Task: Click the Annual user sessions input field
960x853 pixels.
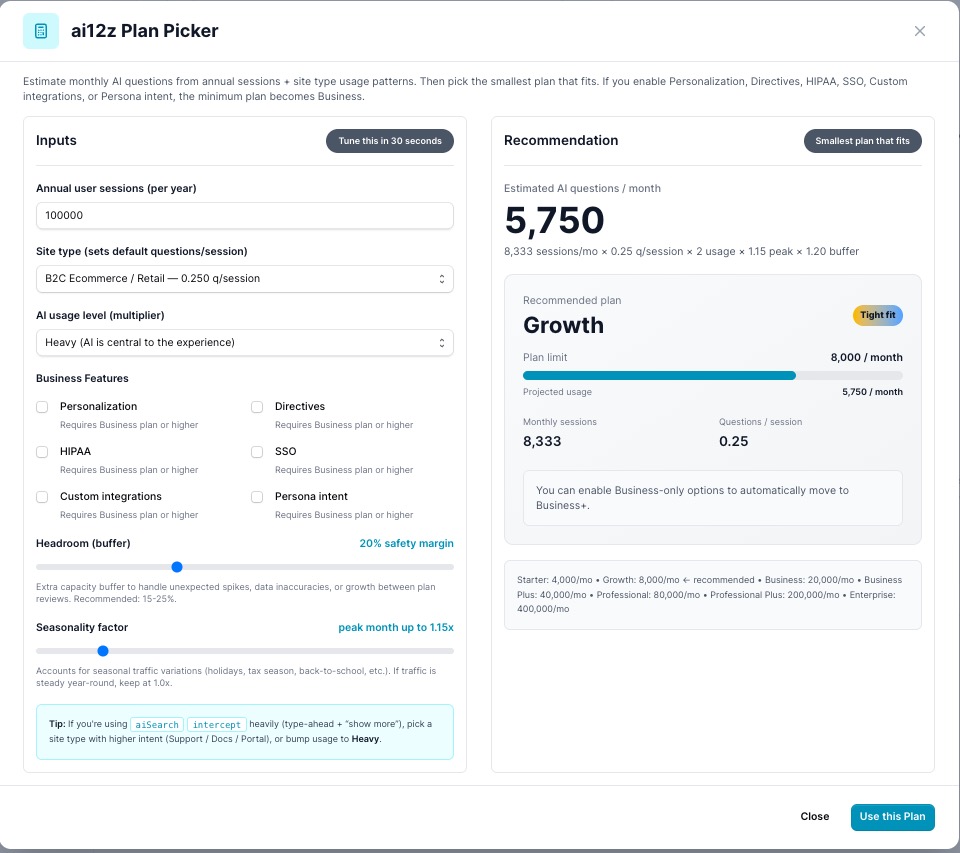Action: (x=244, y=215)
